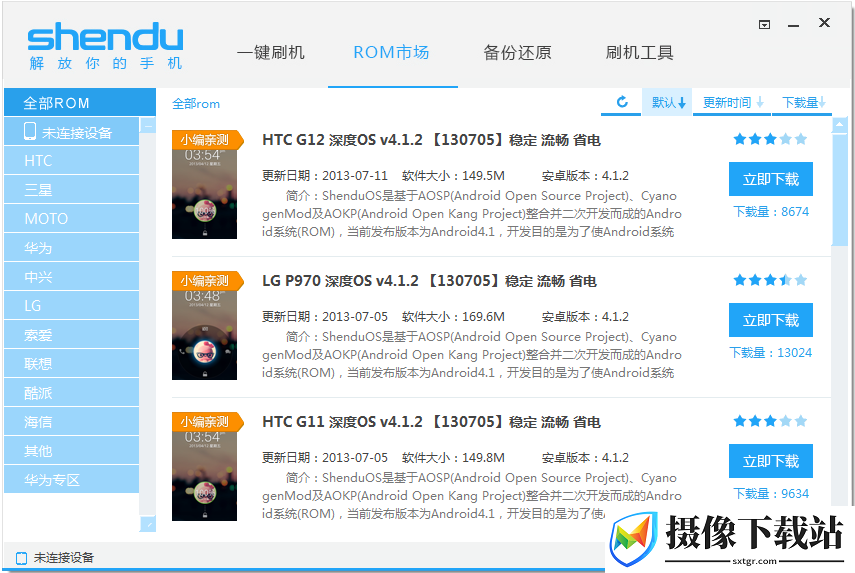The height and width of the screenshot is (573, 855).
Task: Filter ROMs by 酷派 brand
Action: 71,393
